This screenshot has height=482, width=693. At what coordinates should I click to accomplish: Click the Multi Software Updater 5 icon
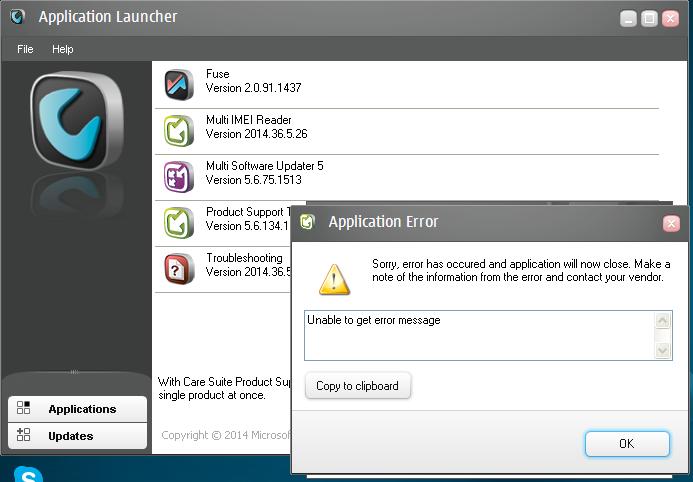179,176
